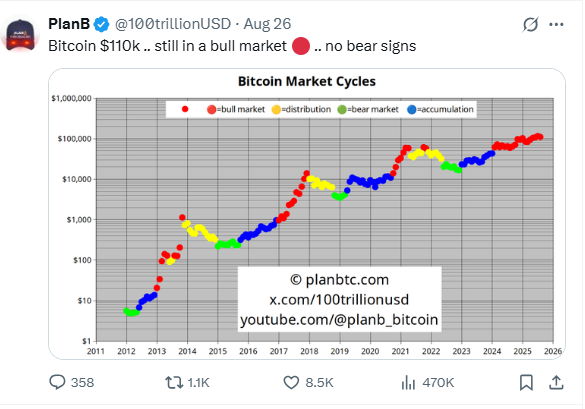
Task: Repost the tweet via retweet icon
Action: point(174,383)
